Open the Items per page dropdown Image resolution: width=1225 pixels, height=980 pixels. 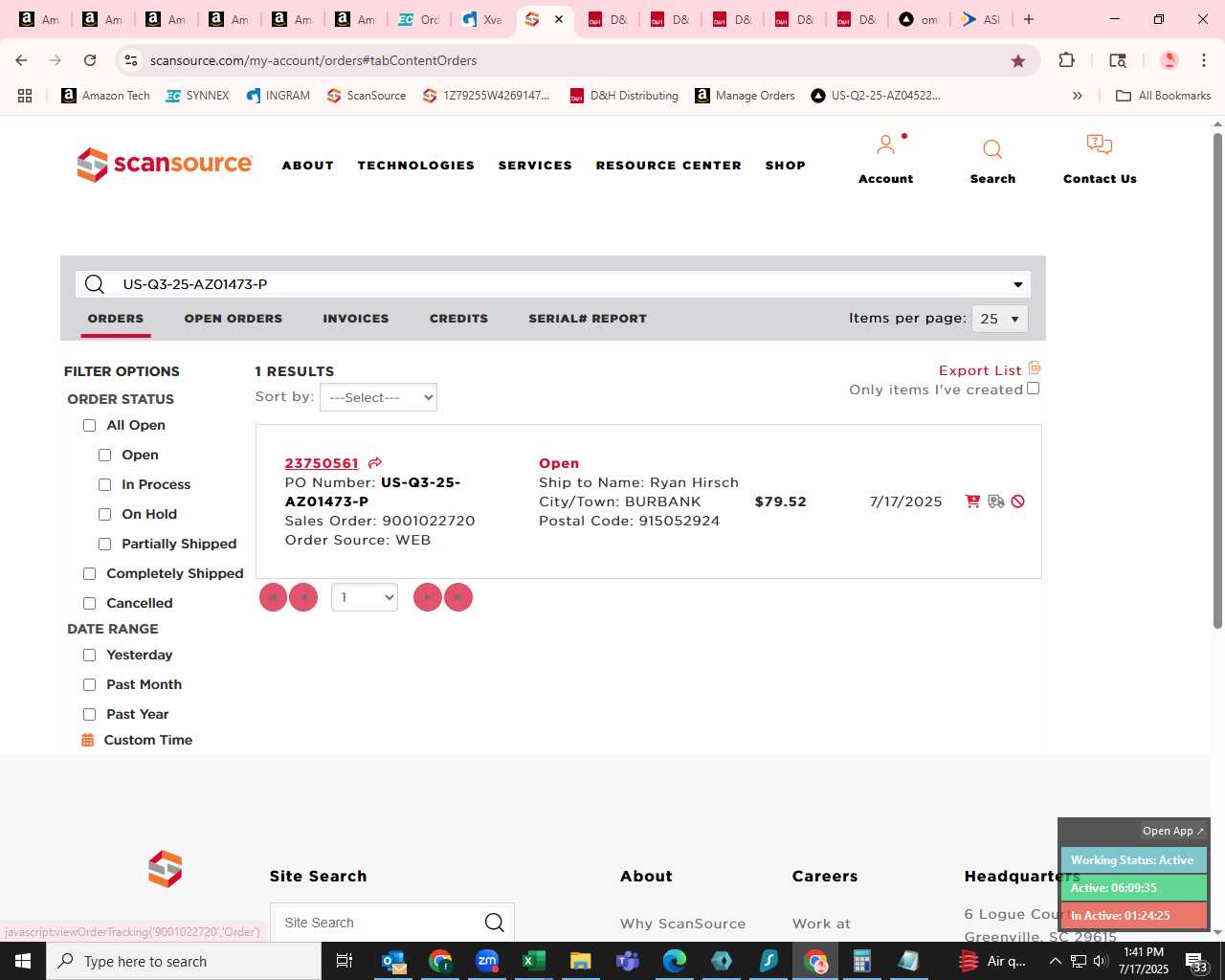[999, 319]
